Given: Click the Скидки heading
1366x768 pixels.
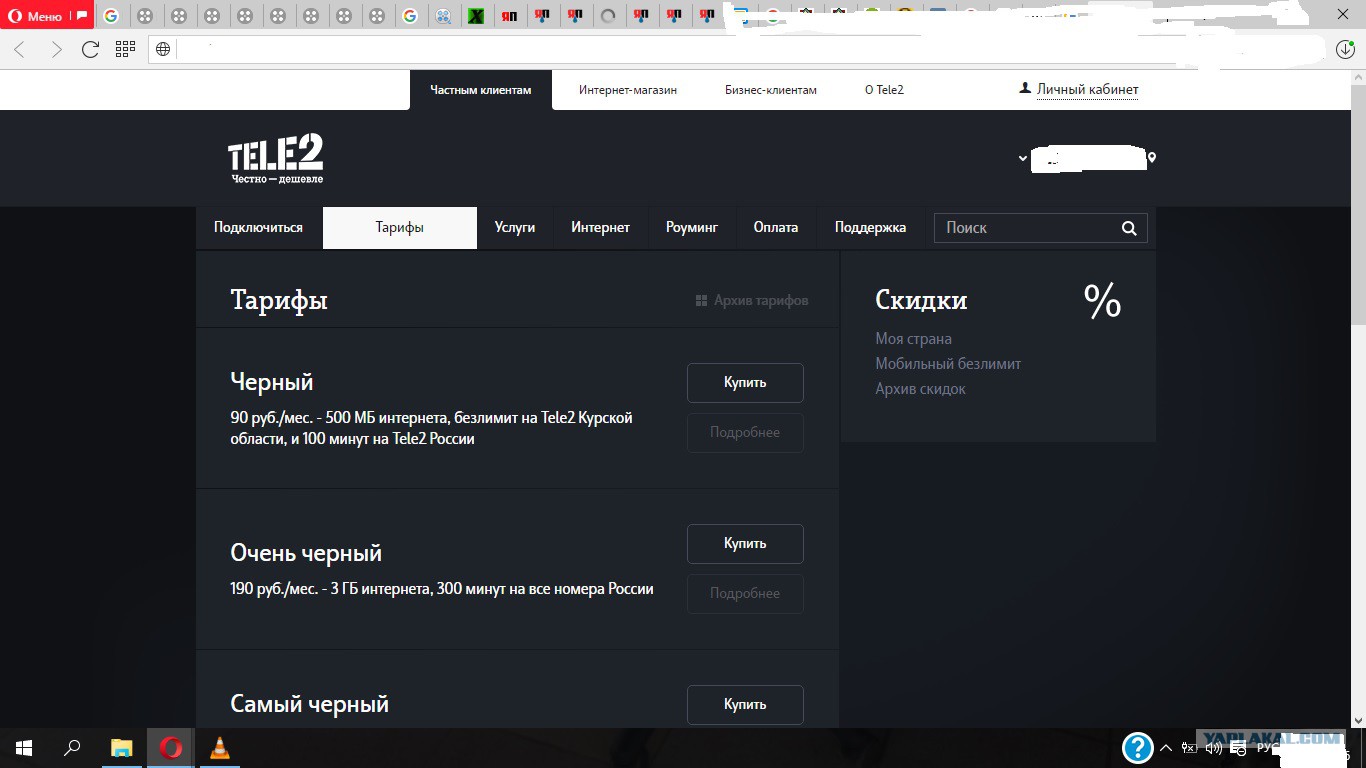Looking at the screenshot, I should pyautogui.click(x=921, y=300).
